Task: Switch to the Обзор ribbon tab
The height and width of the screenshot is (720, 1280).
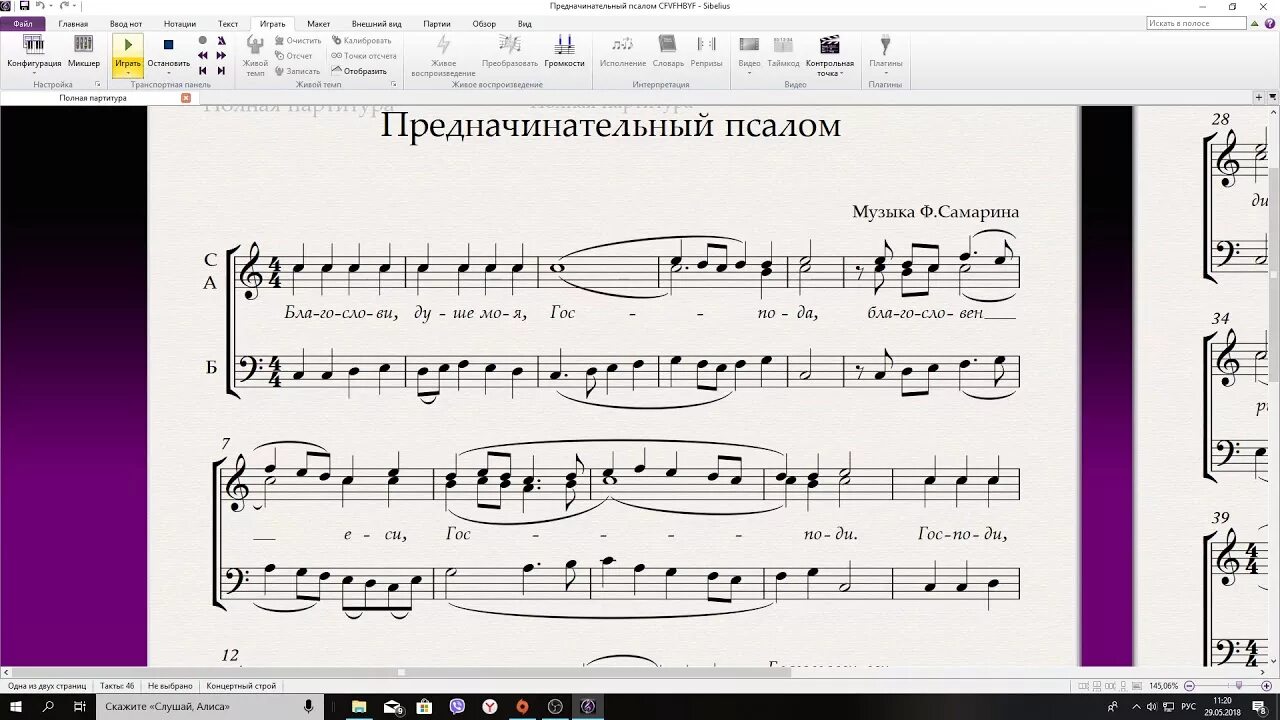Action: click(x=484, y=23)
